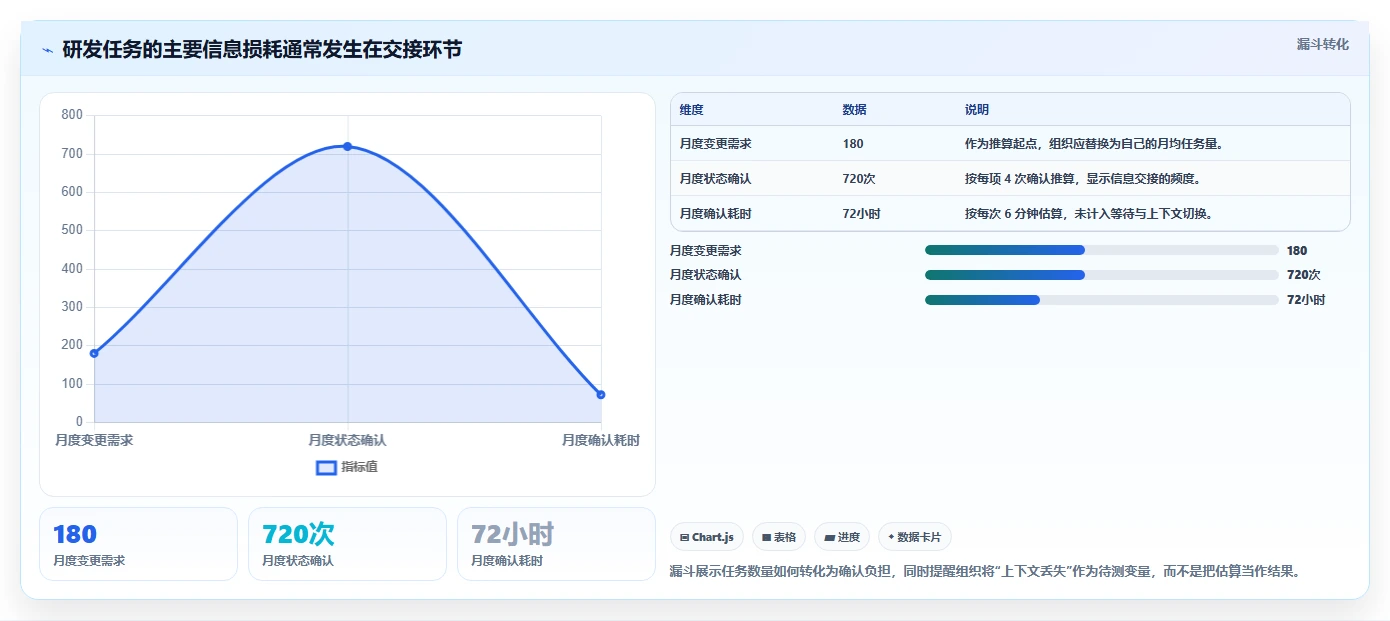The width and height of the screenshot is (1390, 621).
Task: Open the 720次 月度状态确认 data card
Action: (x=347, y=544)
